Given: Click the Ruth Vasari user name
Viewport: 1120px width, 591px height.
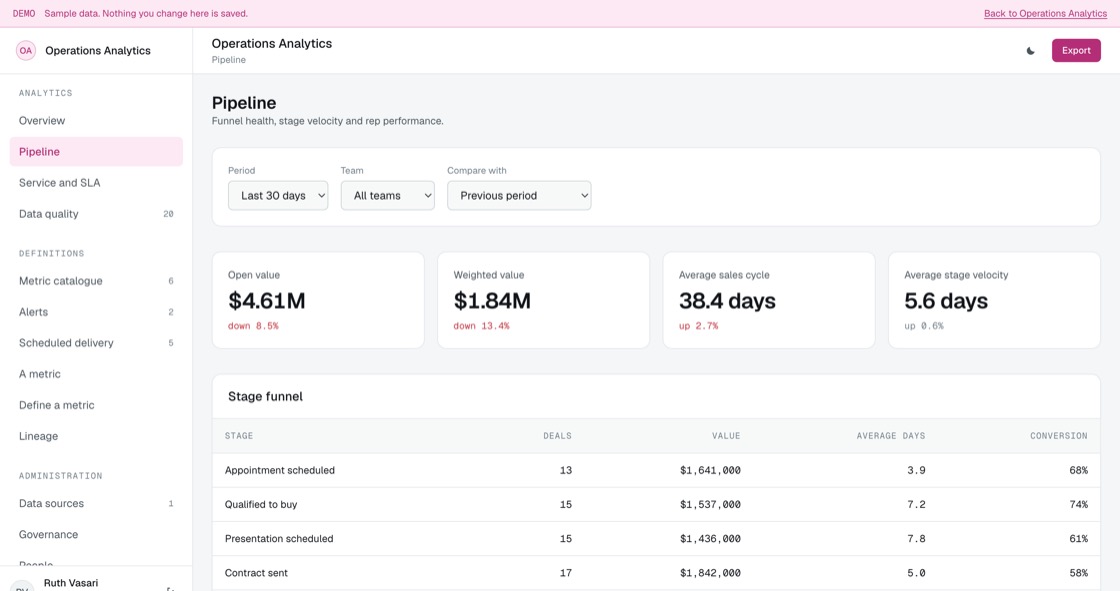Looking at the screenshot, I should [x=71, y=583].
